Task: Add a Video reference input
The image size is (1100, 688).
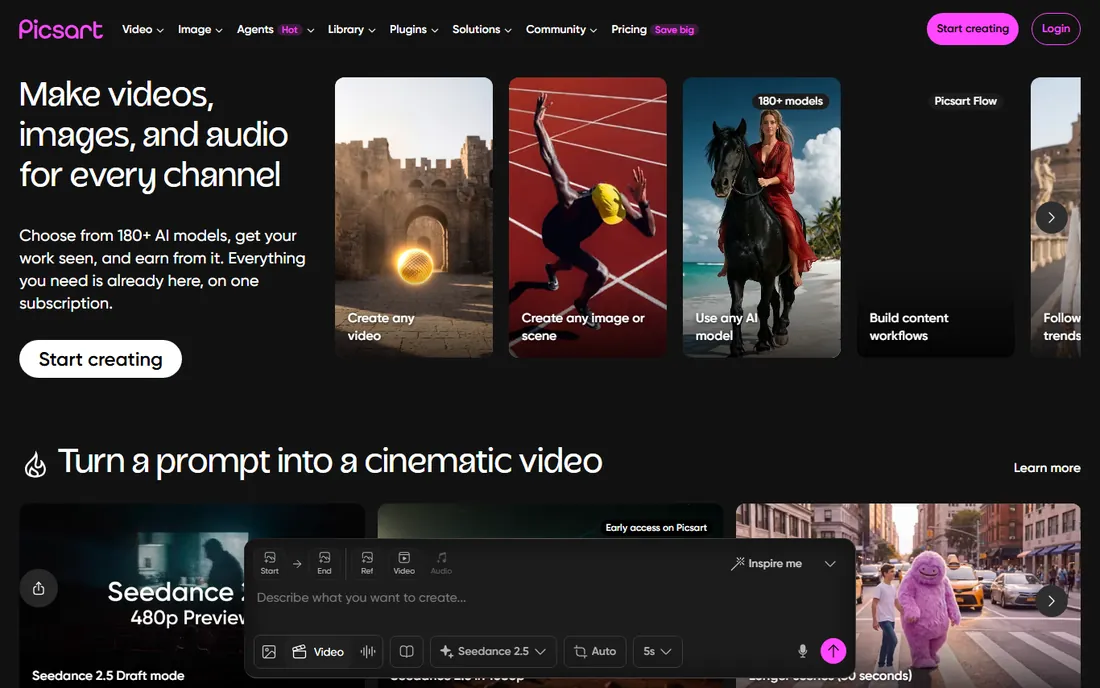Action: click(x=404, y=562)
